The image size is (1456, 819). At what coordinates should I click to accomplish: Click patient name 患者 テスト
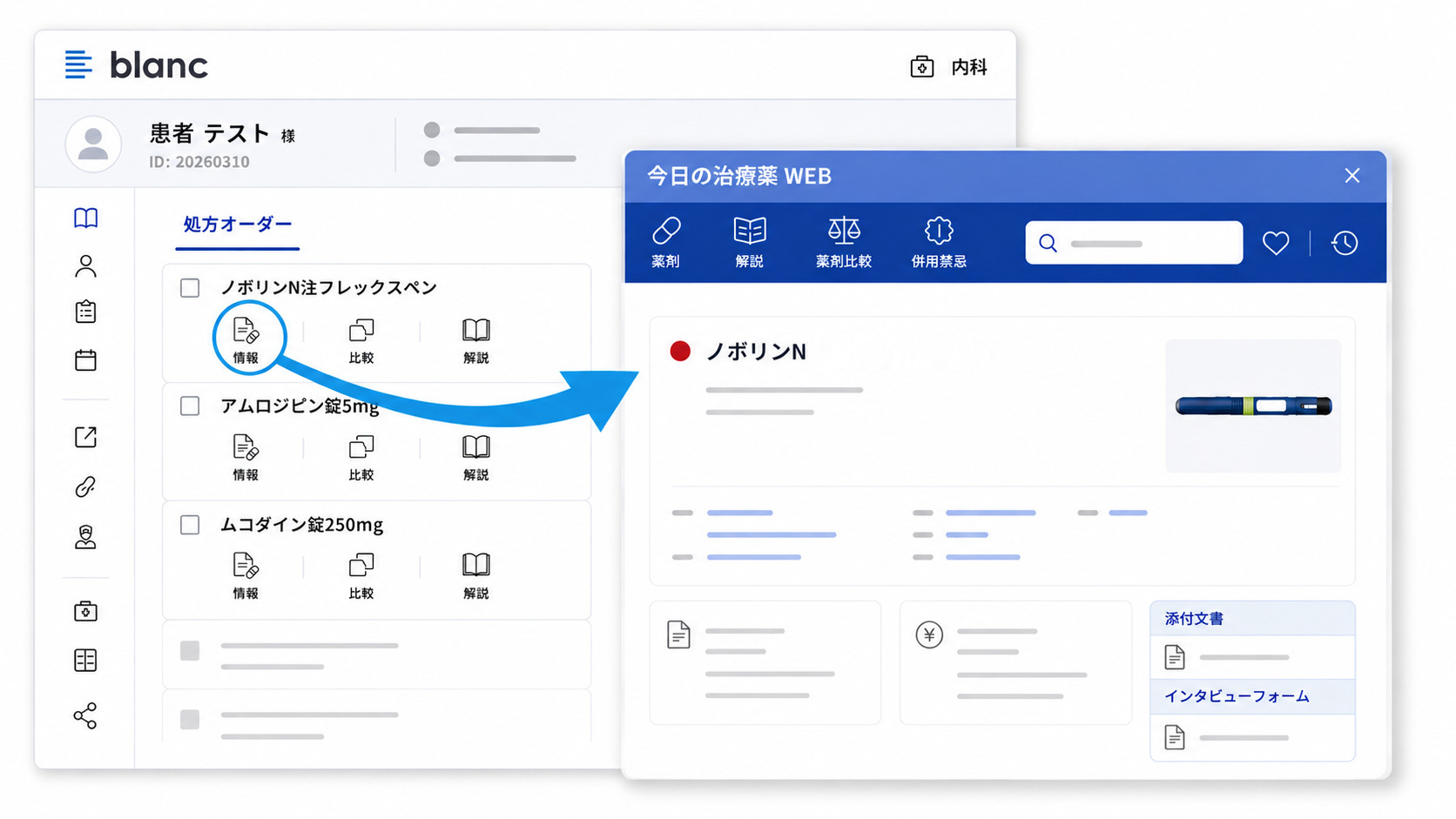(x=209, y=133)
